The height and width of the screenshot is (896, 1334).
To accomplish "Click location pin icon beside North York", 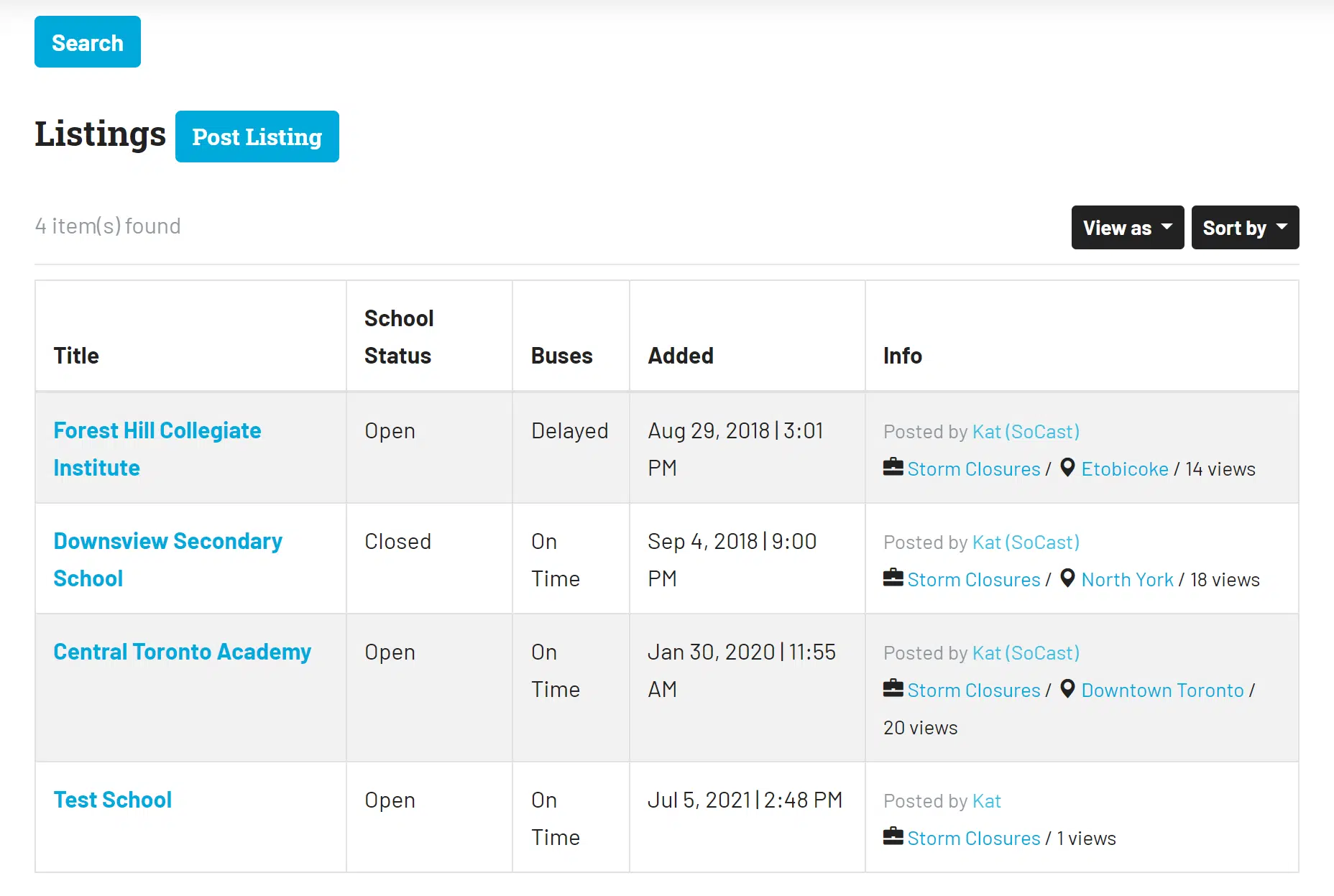I will click(x=1067, y=578).
